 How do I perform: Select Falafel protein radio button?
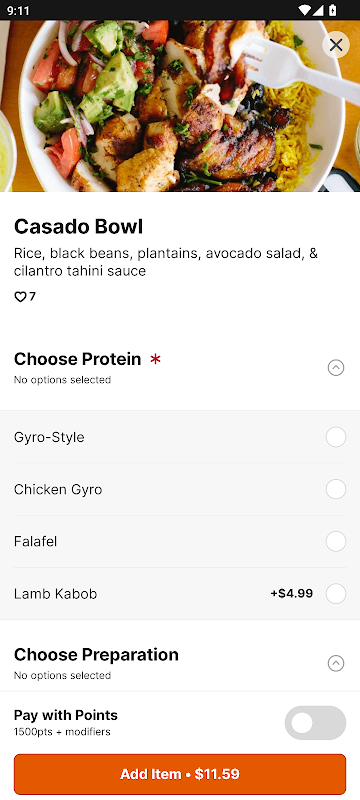click(x=336, y=541)
